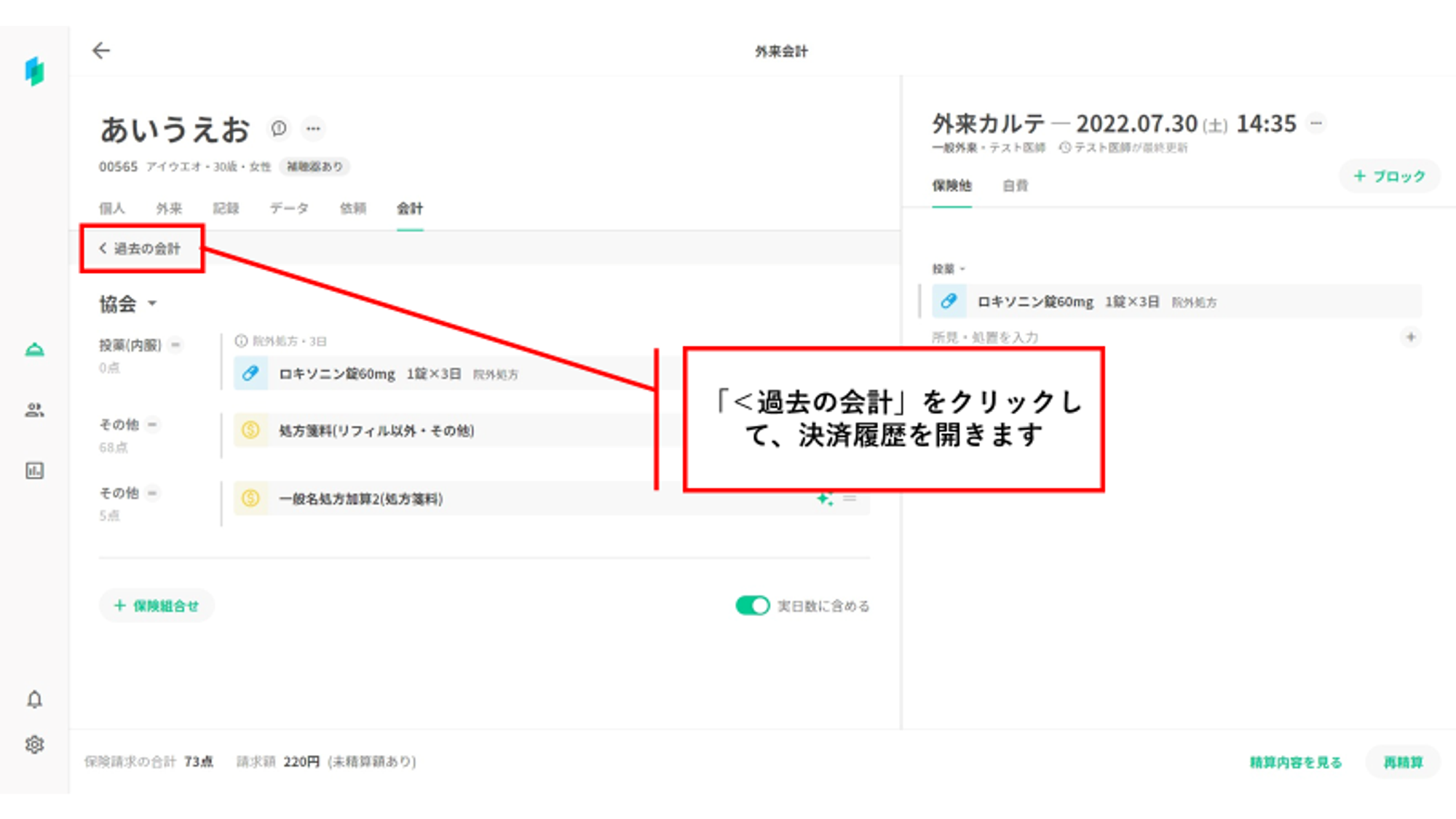Click the reception bell icon in sidebar
The width and height of the screenshot is (1456, 819).
34,350
